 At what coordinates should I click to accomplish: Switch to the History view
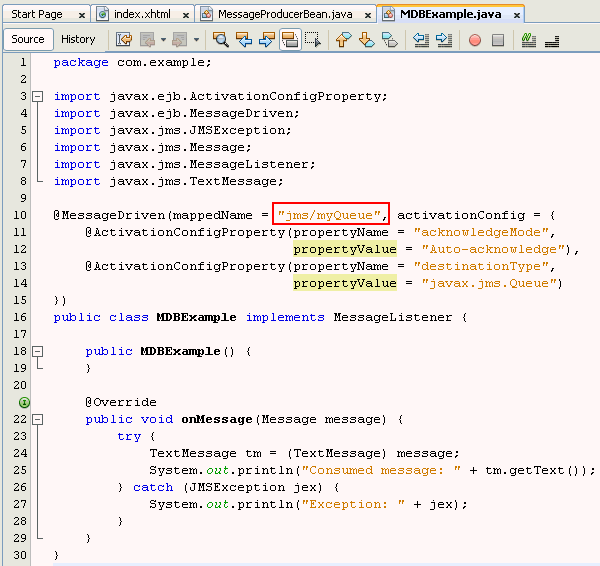coord(78,39)
